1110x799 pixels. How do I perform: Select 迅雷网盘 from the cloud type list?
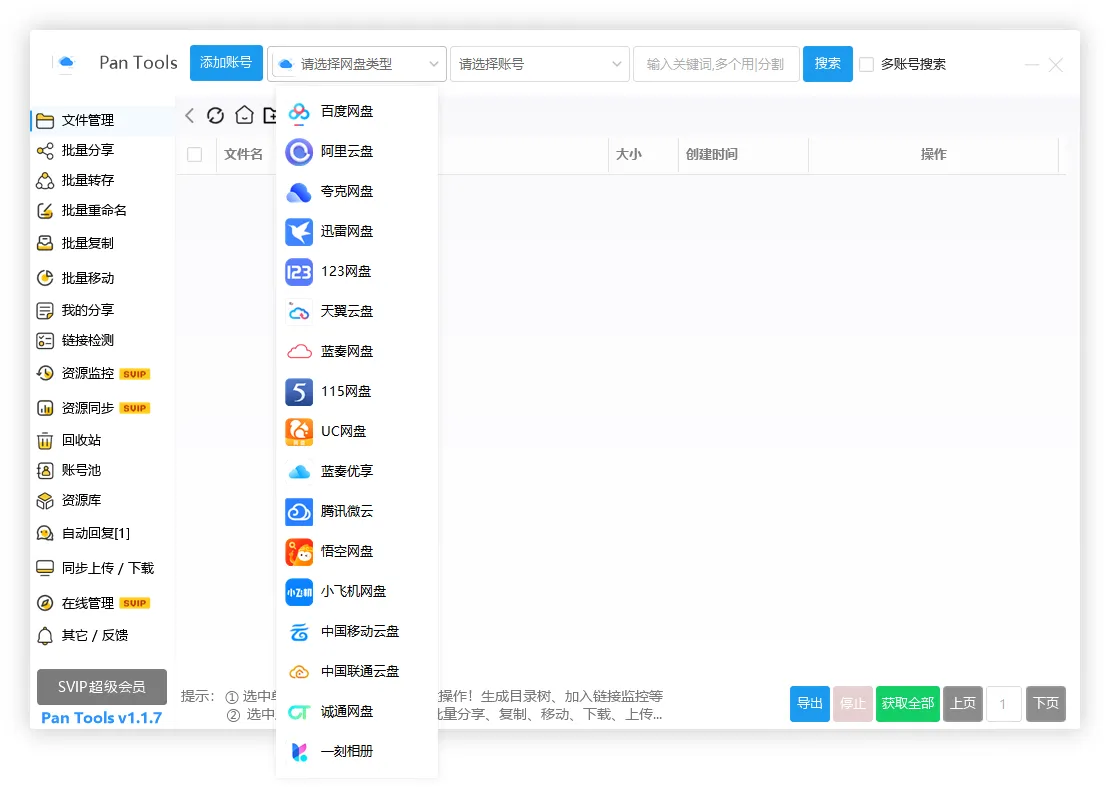(x=340, y=232)
